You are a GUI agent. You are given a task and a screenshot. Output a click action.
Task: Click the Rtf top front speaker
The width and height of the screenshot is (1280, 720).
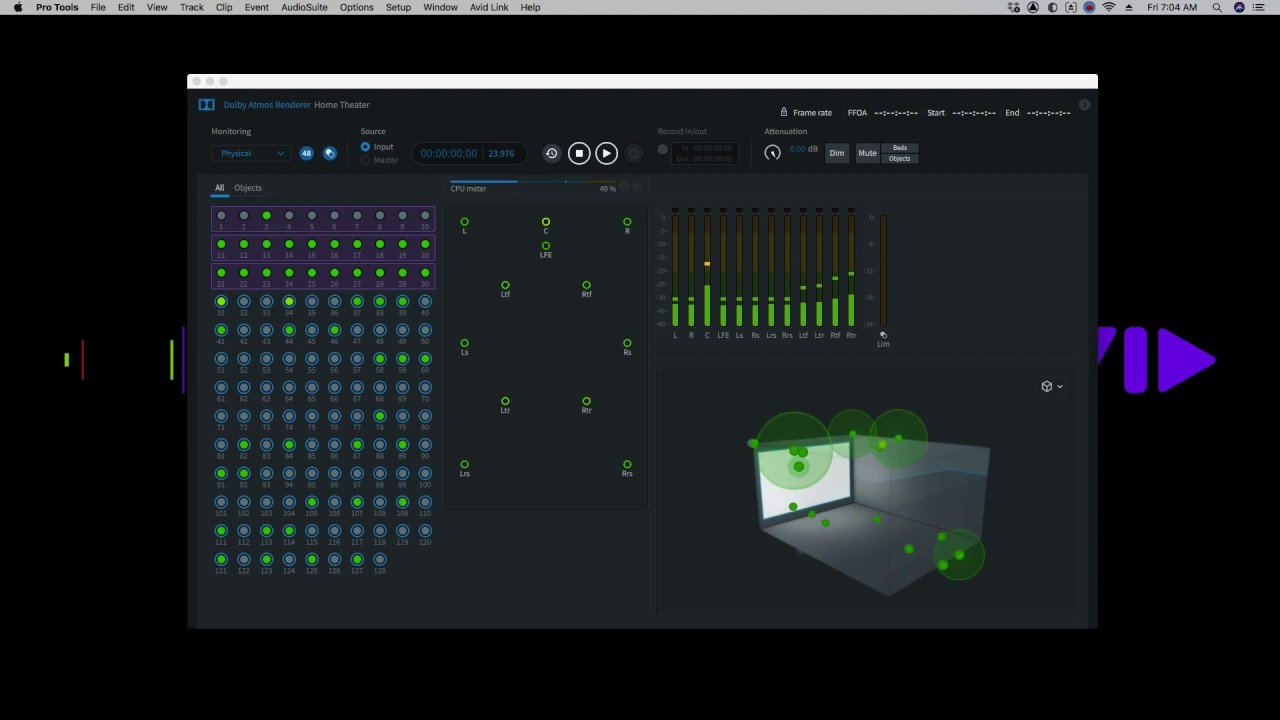coord(586,285)
